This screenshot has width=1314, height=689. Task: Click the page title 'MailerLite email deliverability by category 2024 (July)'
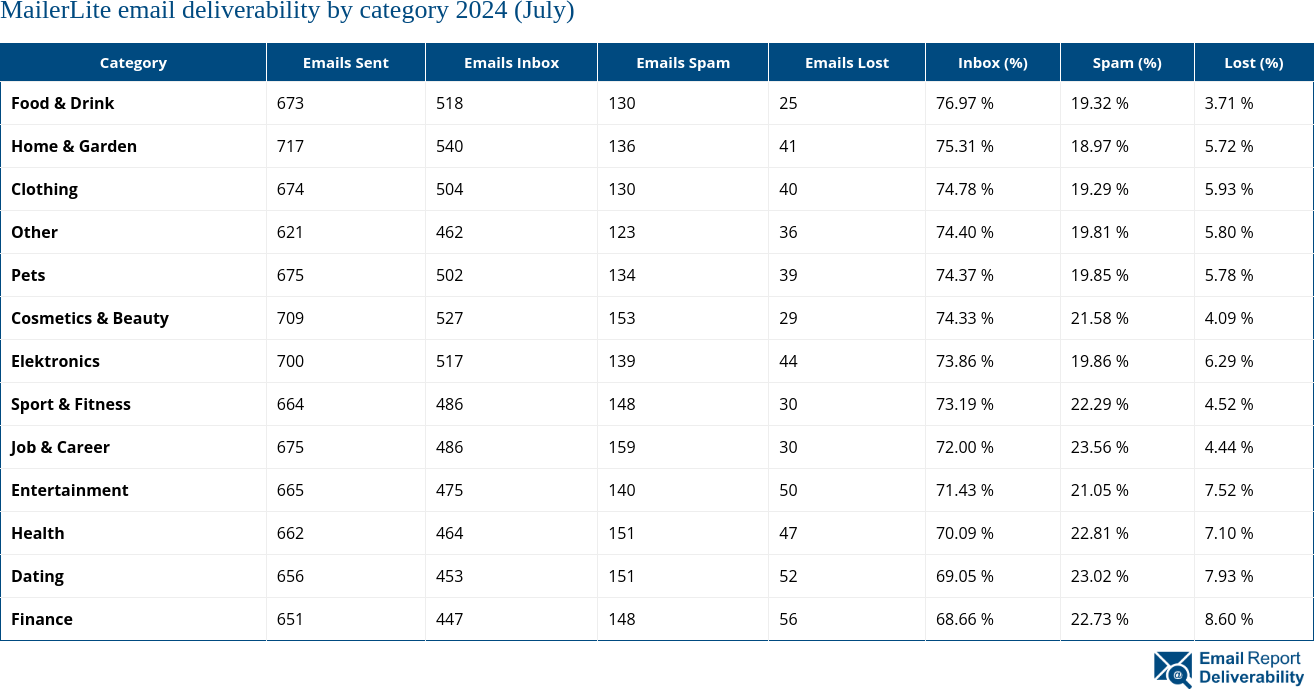(x=287, y=12)
